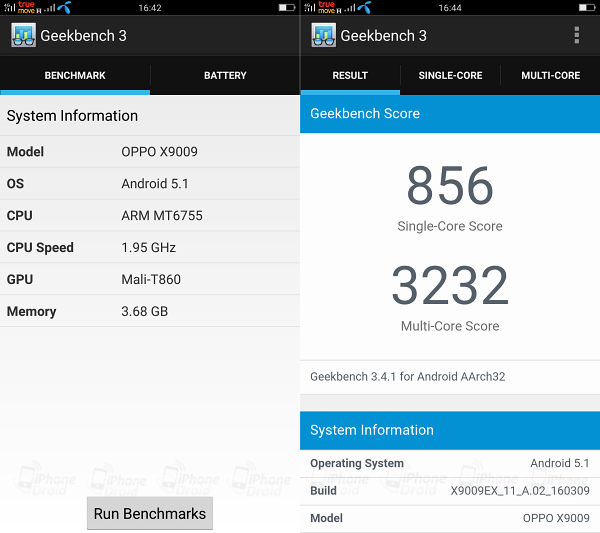This screenshot has width=600, height=533.
Task: Tap the Build row X9009EX_11_A.02_160309
Action: pos(450,491)
